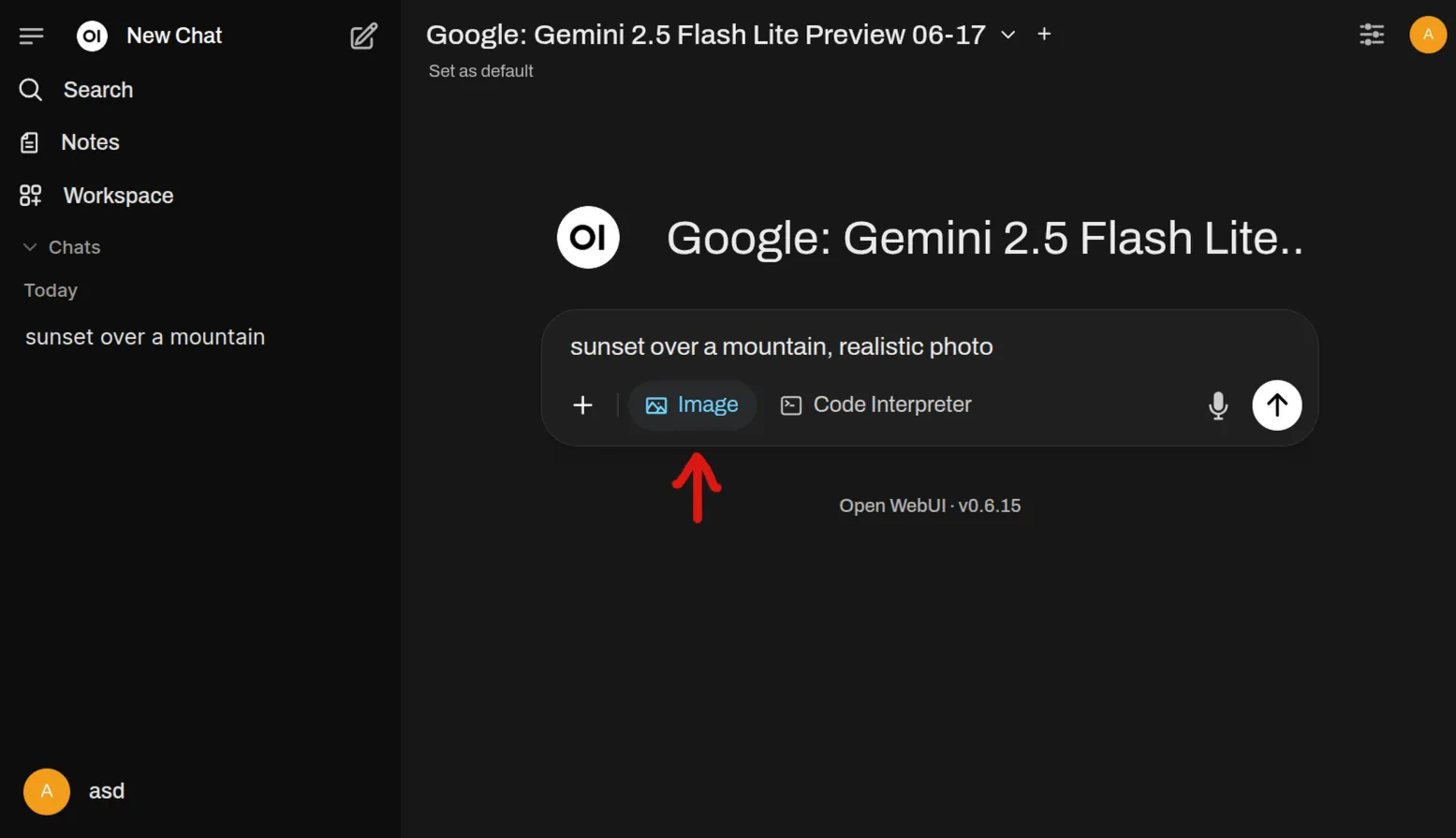Open attachments with the plus icon in prompt box

click(582, 404)
